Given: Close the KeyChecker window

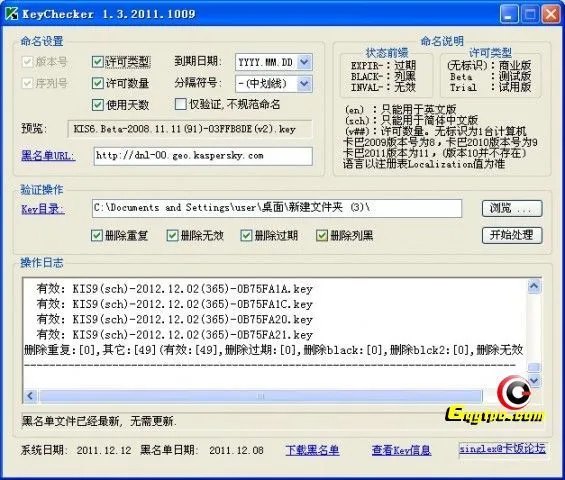Looking at the screenshot, I should click(x=551, y=14).
